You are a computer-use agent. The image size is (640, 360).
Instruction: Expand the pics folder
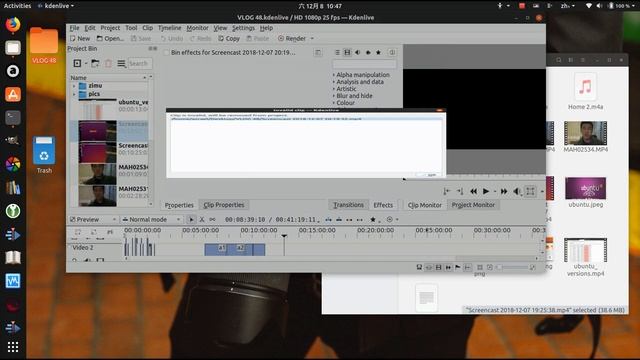pyautogui.click(x=74, y=94)
